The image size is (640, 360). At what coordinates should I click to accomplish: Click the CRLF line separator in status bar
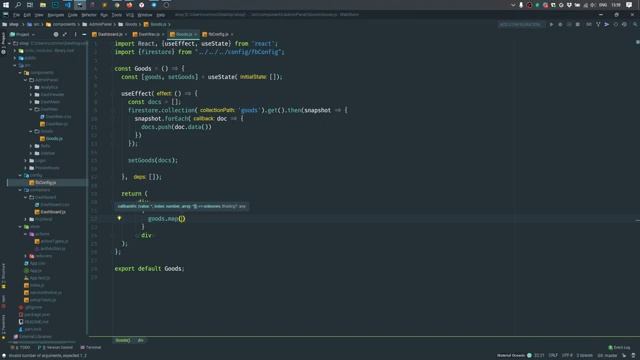tap(553, 356)
